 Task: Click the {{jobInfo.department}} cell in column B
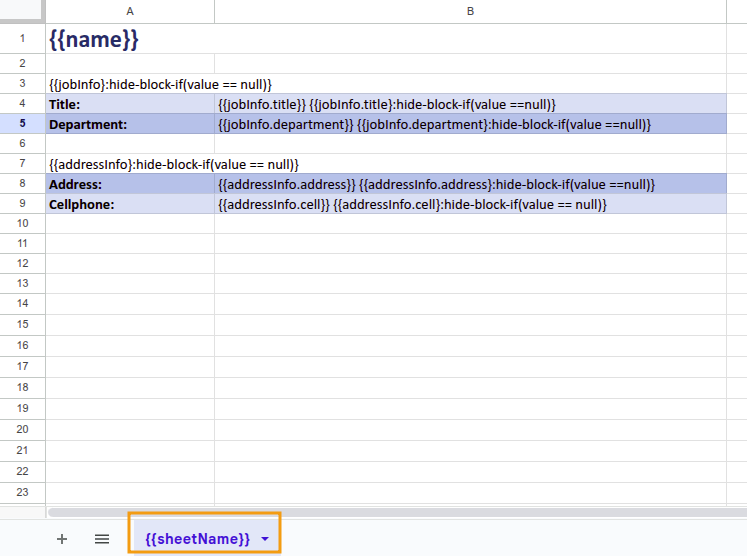click(x=470, y=124)
